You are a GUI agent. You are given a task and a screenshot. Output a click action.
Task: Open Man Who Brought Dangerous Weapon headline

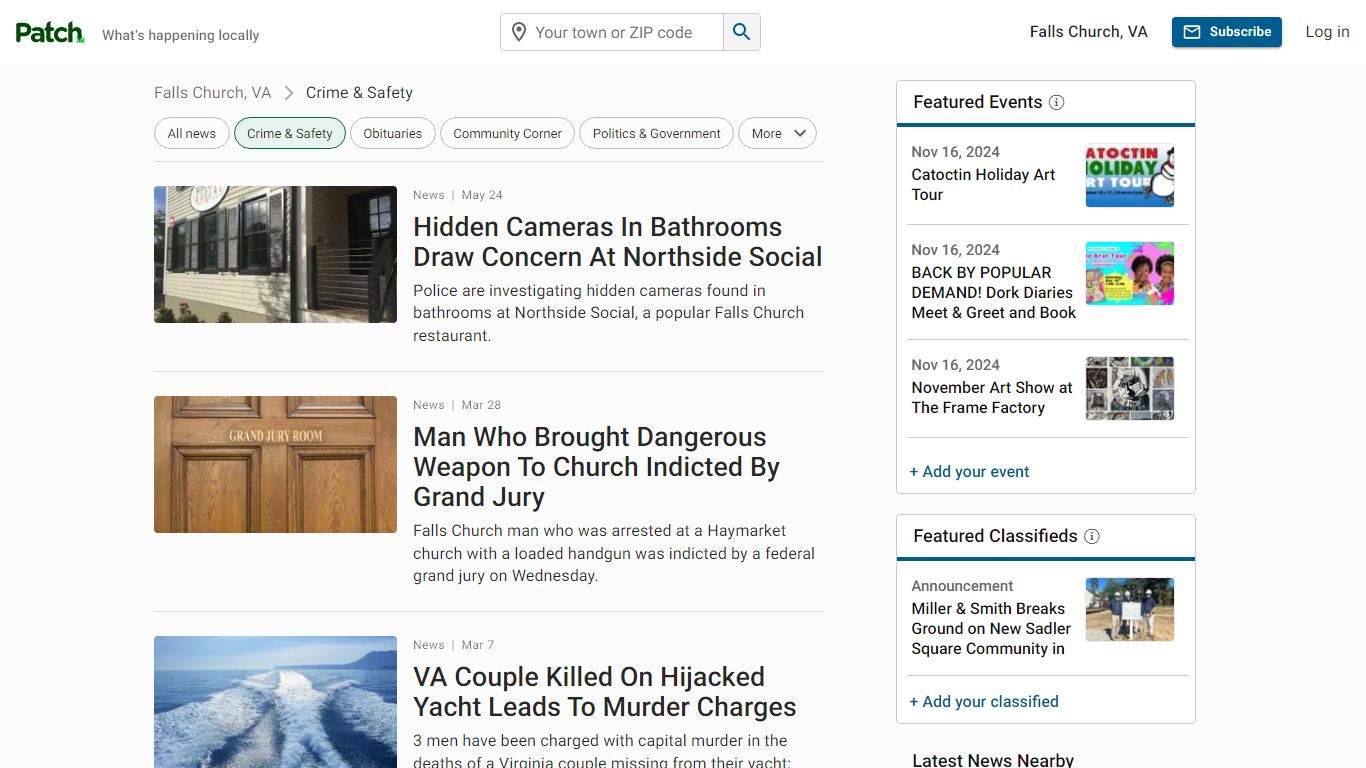pyautogui.click(x=597, y=467)
